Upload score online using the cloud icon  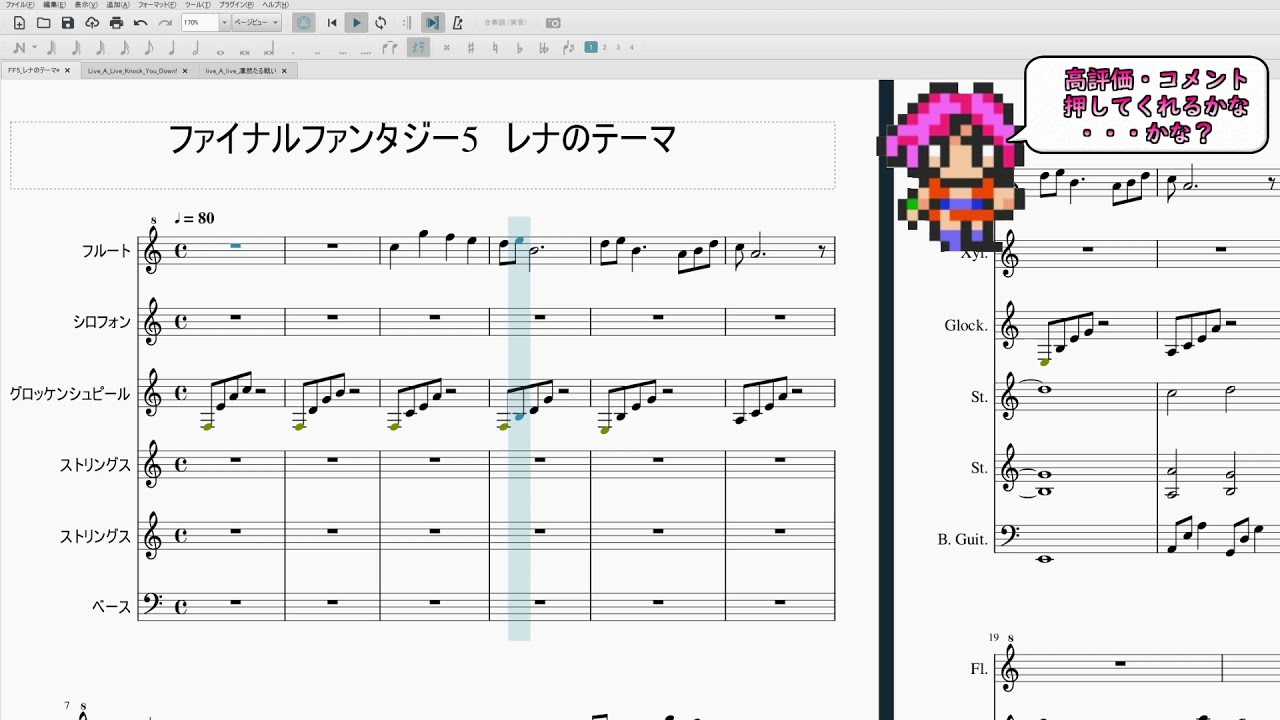tap(92, 22)
